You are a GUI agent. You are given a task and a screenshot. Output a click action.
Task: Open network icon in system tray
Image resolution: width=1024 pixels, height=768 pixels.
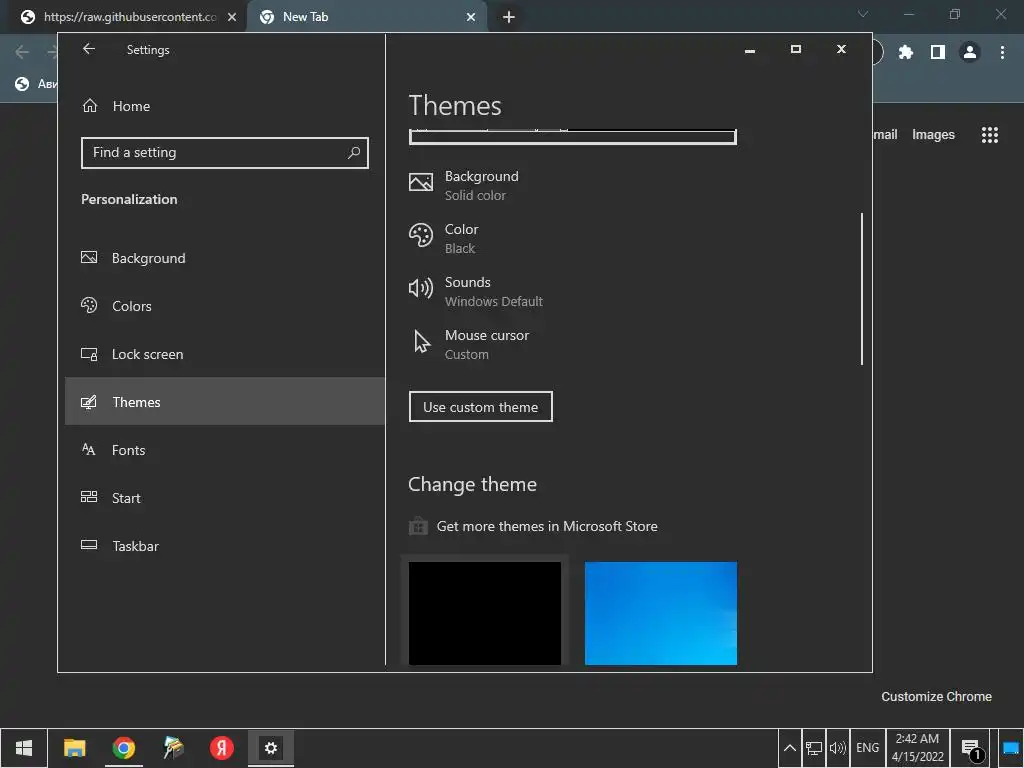(x=814, y=748)
